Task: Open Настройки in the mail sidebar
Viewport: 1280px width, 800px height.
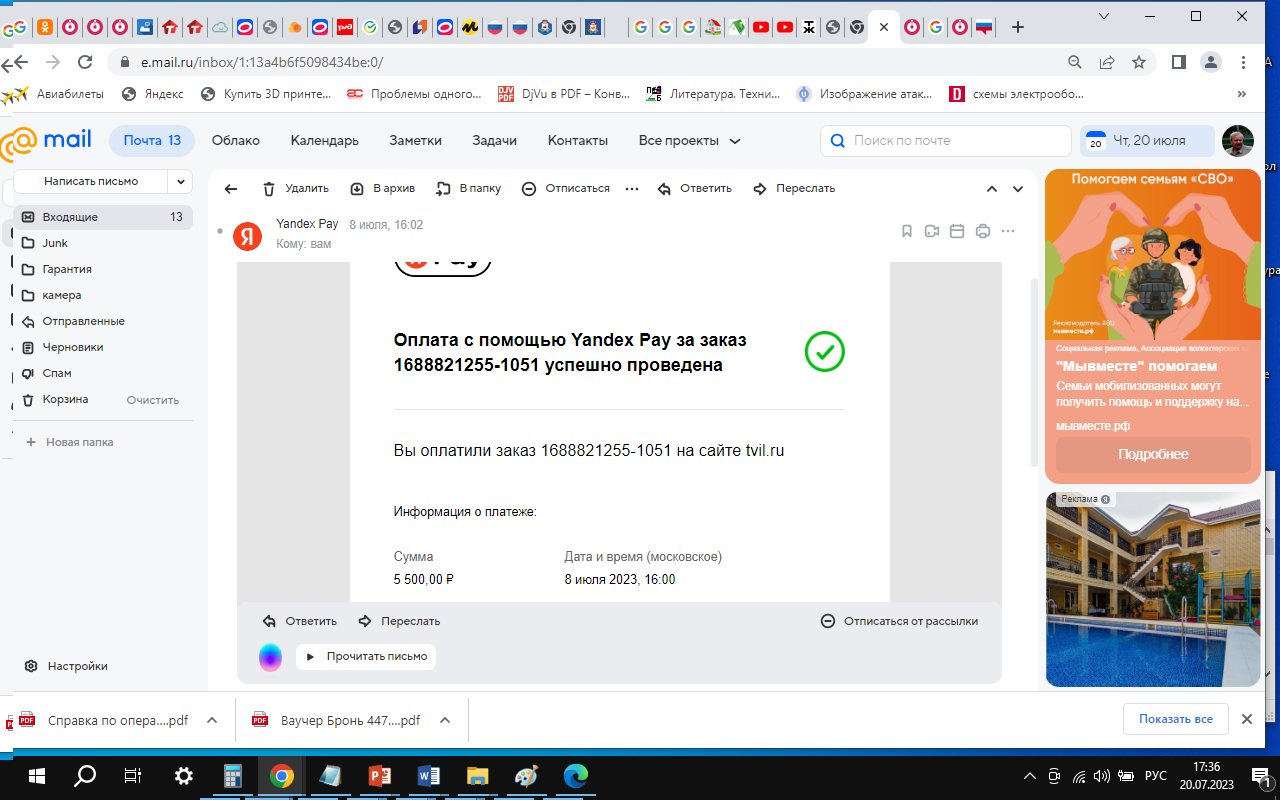Action: pos(66,666)
